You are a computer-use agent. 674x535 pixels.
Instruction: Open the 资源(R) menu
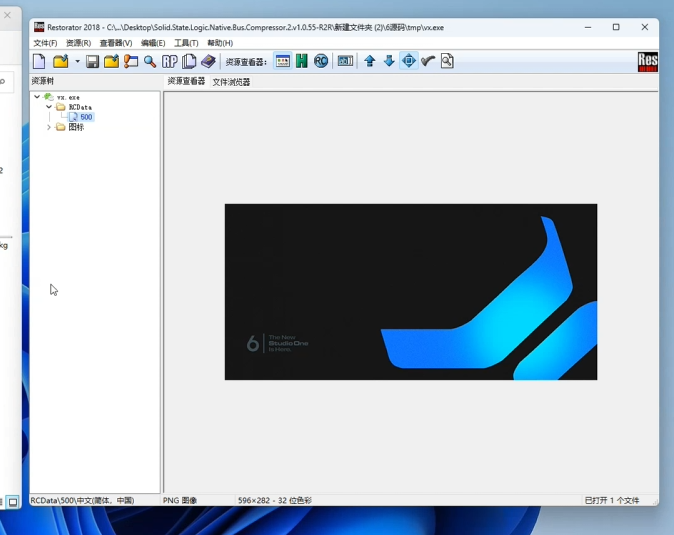click(x=78, y=43)
